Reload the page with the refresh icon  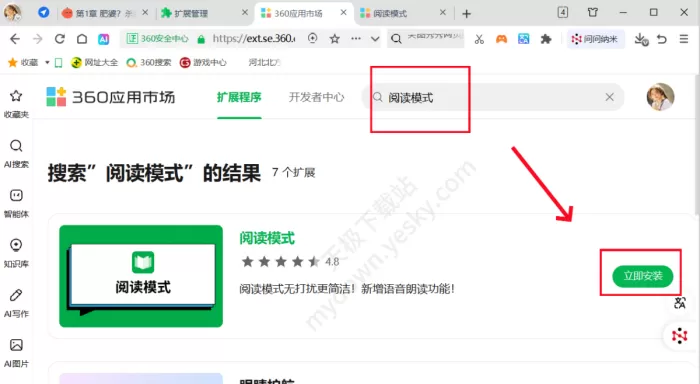tap(60, 39)
